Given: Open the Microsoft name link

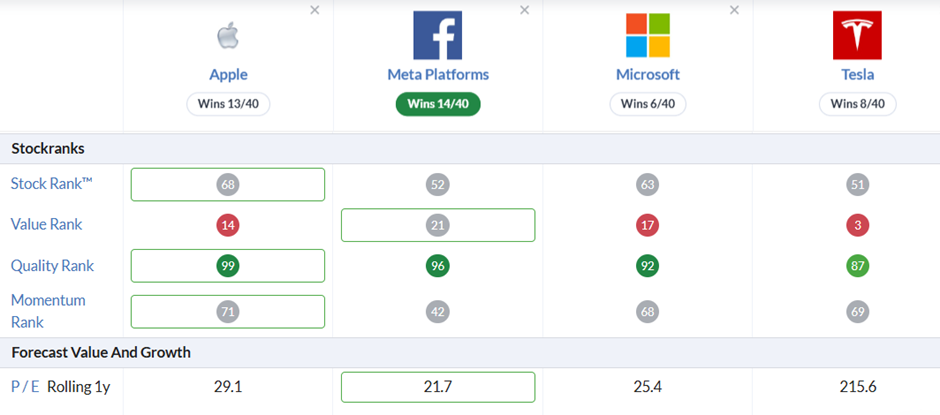Looking at the screenshot, I should [648, 75].
